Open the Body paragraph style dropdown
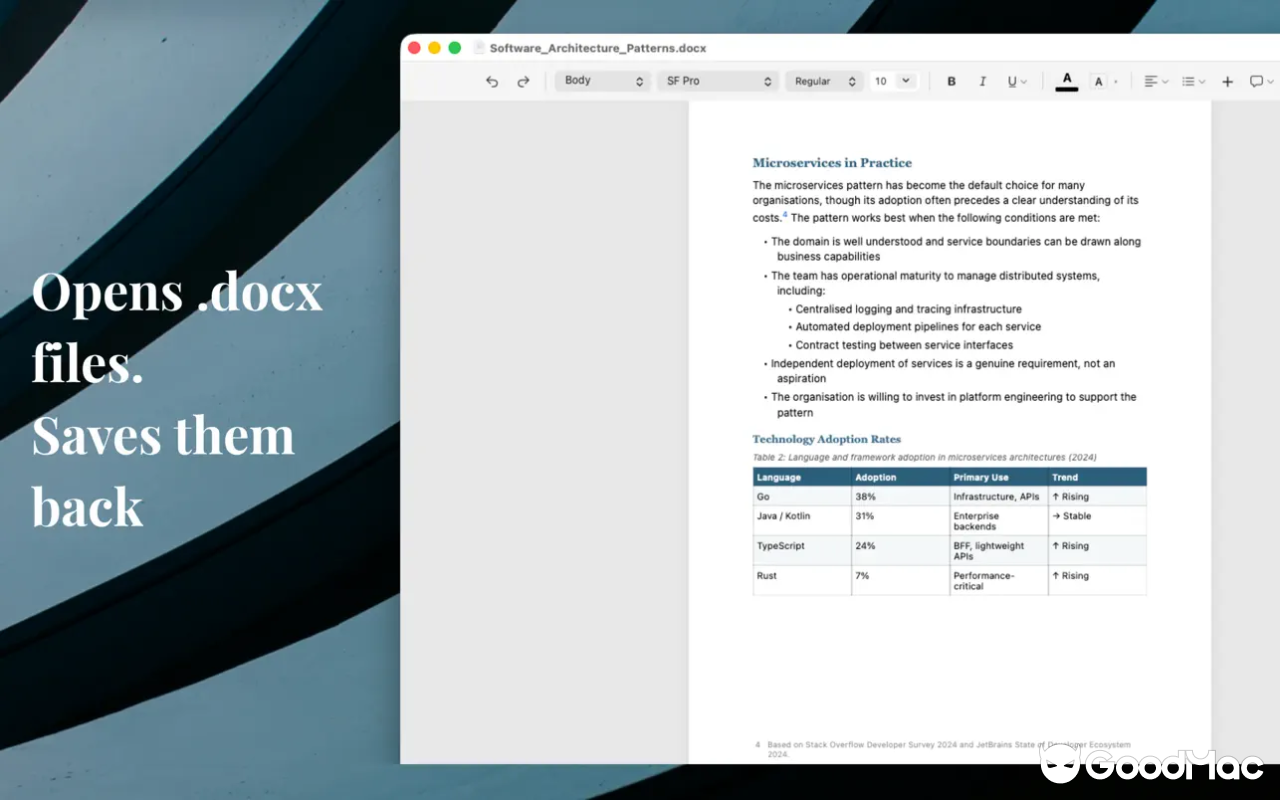The image size is (1280, 800). (603, 81)
